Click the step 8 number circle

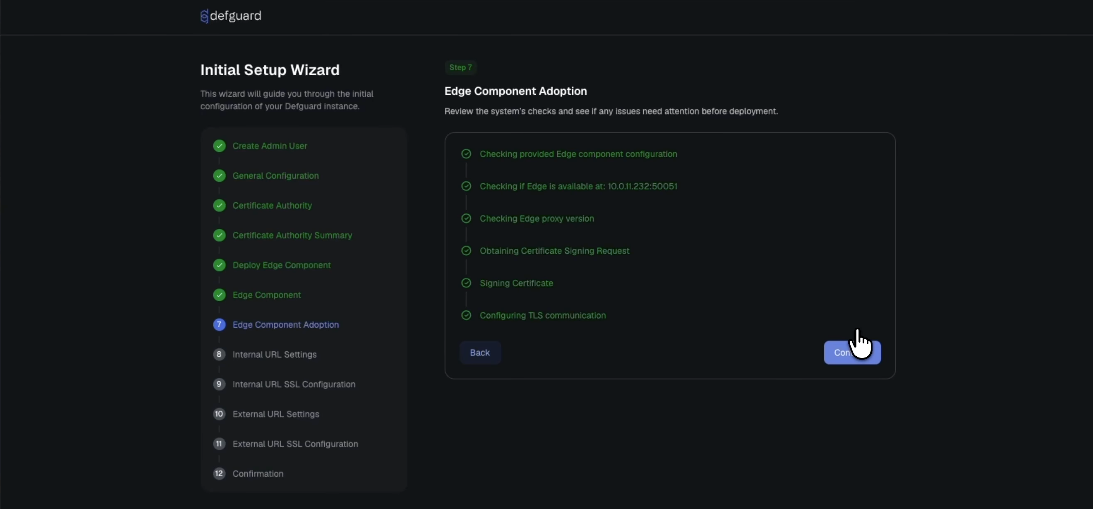point(219,354)
